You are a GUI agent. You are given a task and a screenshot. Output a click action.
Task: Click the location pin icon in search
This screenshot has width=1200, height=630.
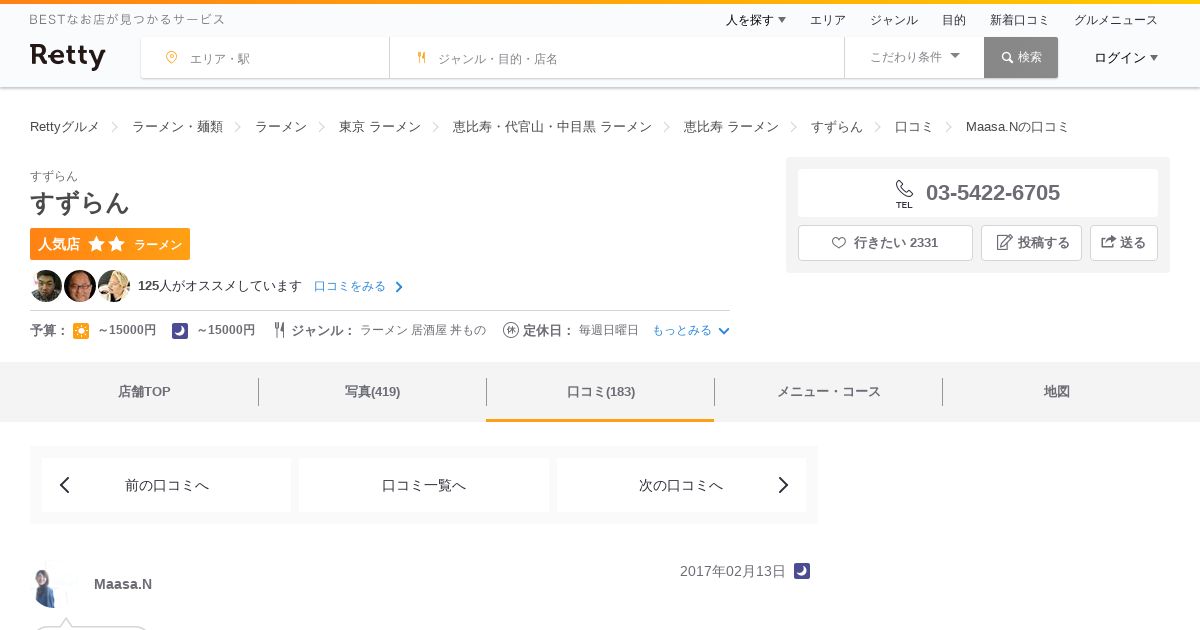coord(171,58)
